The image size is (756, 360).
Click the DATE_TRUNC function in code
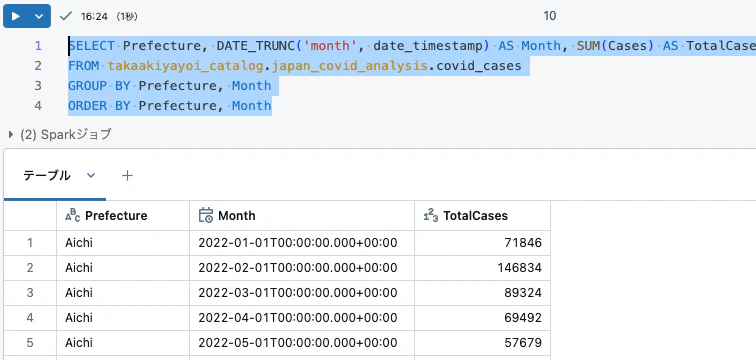[x=256, y=46]
